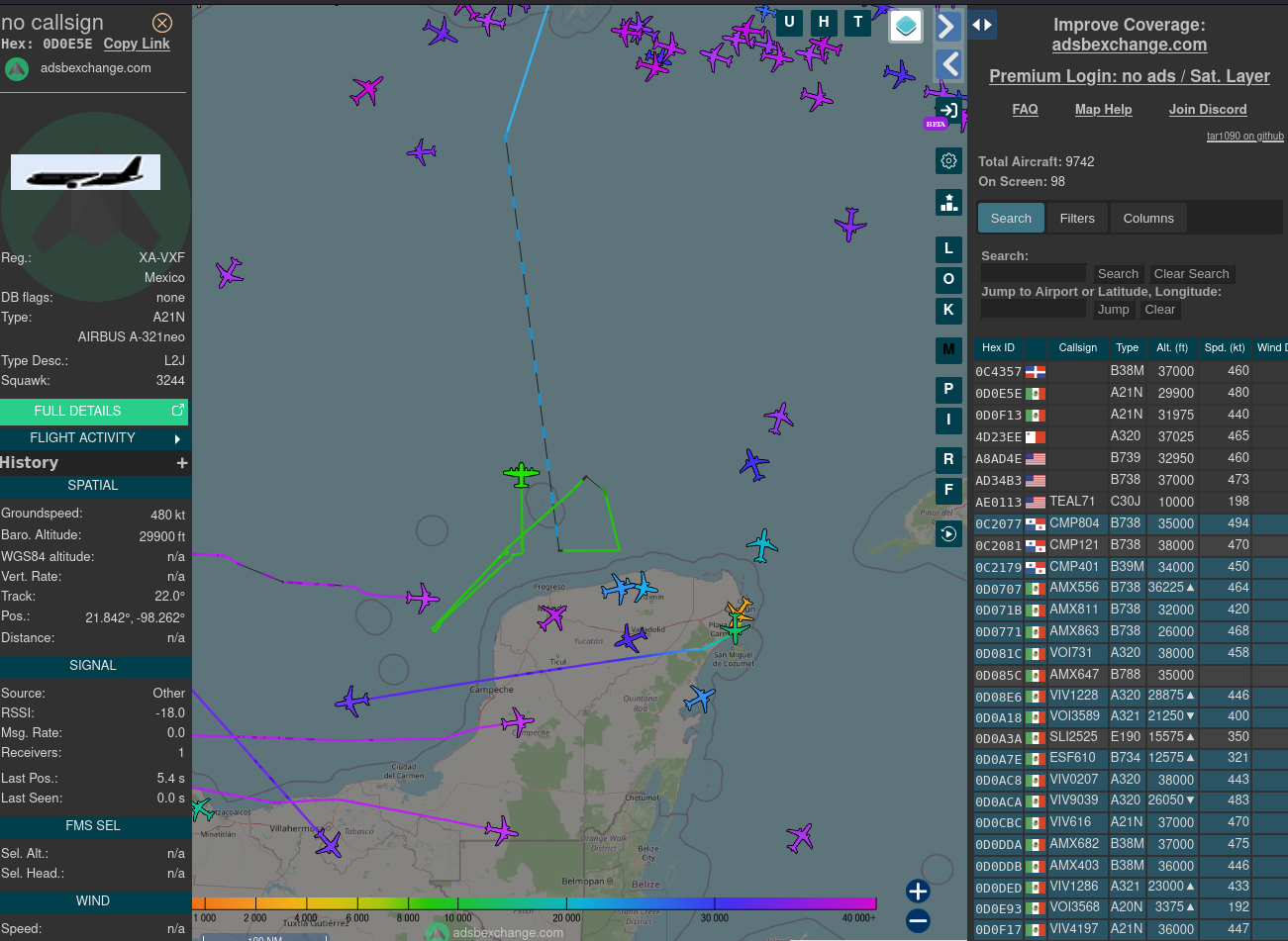
Task: Click the BETA login arrow icon
Action: (948, 110)
